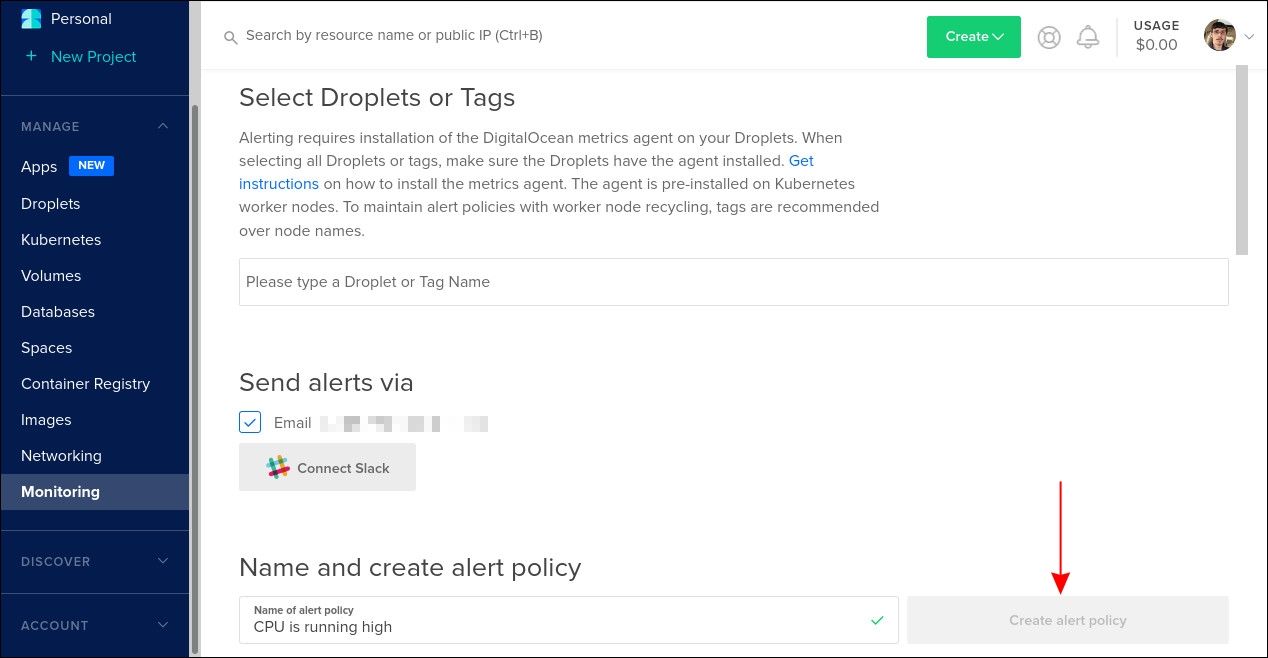
Task: Click the Droplet or Tag name field
Action: tap(733, 281)
